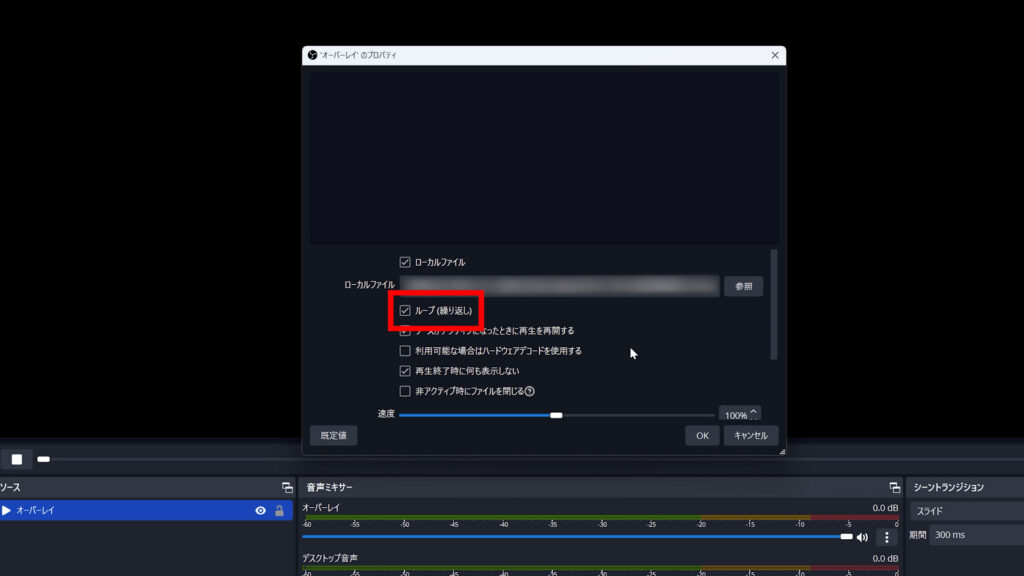Mute オーバーレイ using the speaker icon
The width and height of the screenshot is (1024, 576).
pos(862,537)
